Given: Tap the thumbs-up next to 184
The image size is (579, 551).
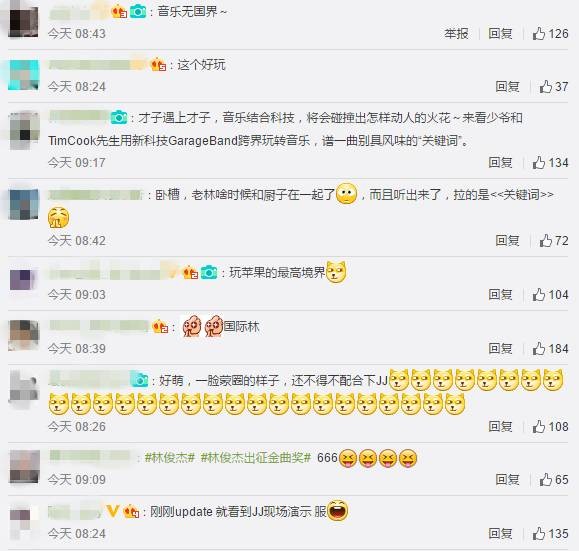Looking at the screenshot, I should [x=539, y=349].
